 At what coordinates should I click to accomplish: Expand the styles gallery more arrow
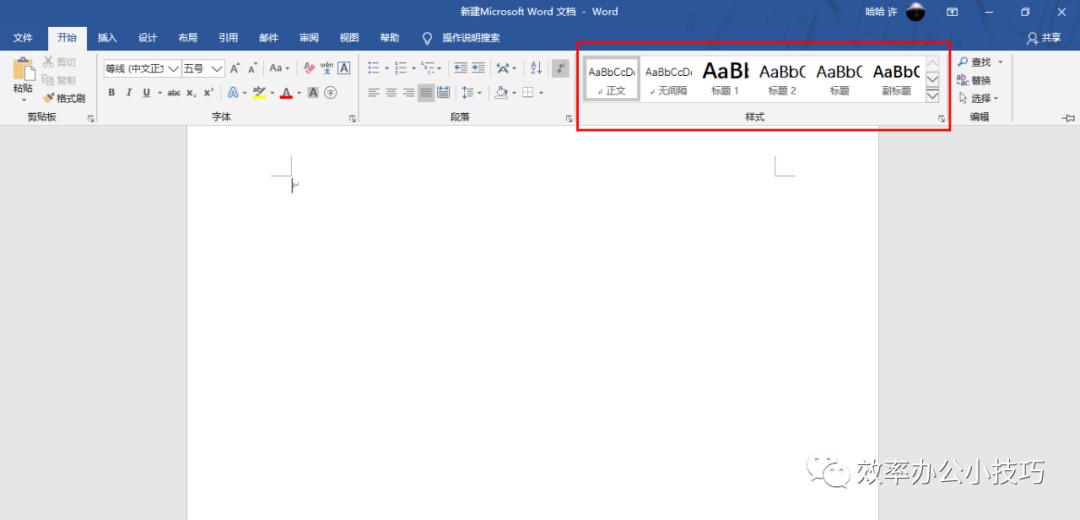coord(932,96)
